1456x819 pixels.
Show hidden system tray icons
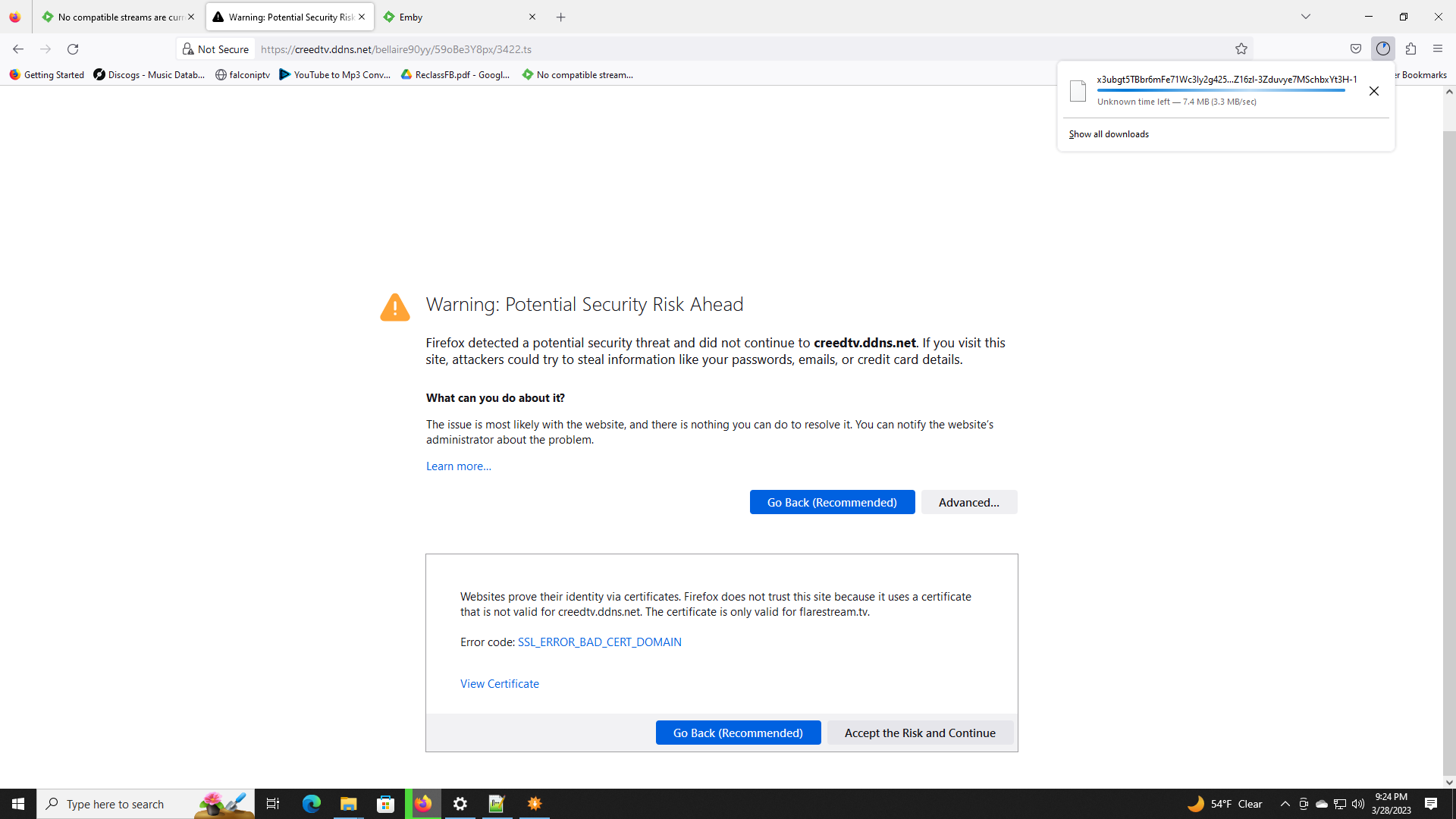[x=1285, y=804]
